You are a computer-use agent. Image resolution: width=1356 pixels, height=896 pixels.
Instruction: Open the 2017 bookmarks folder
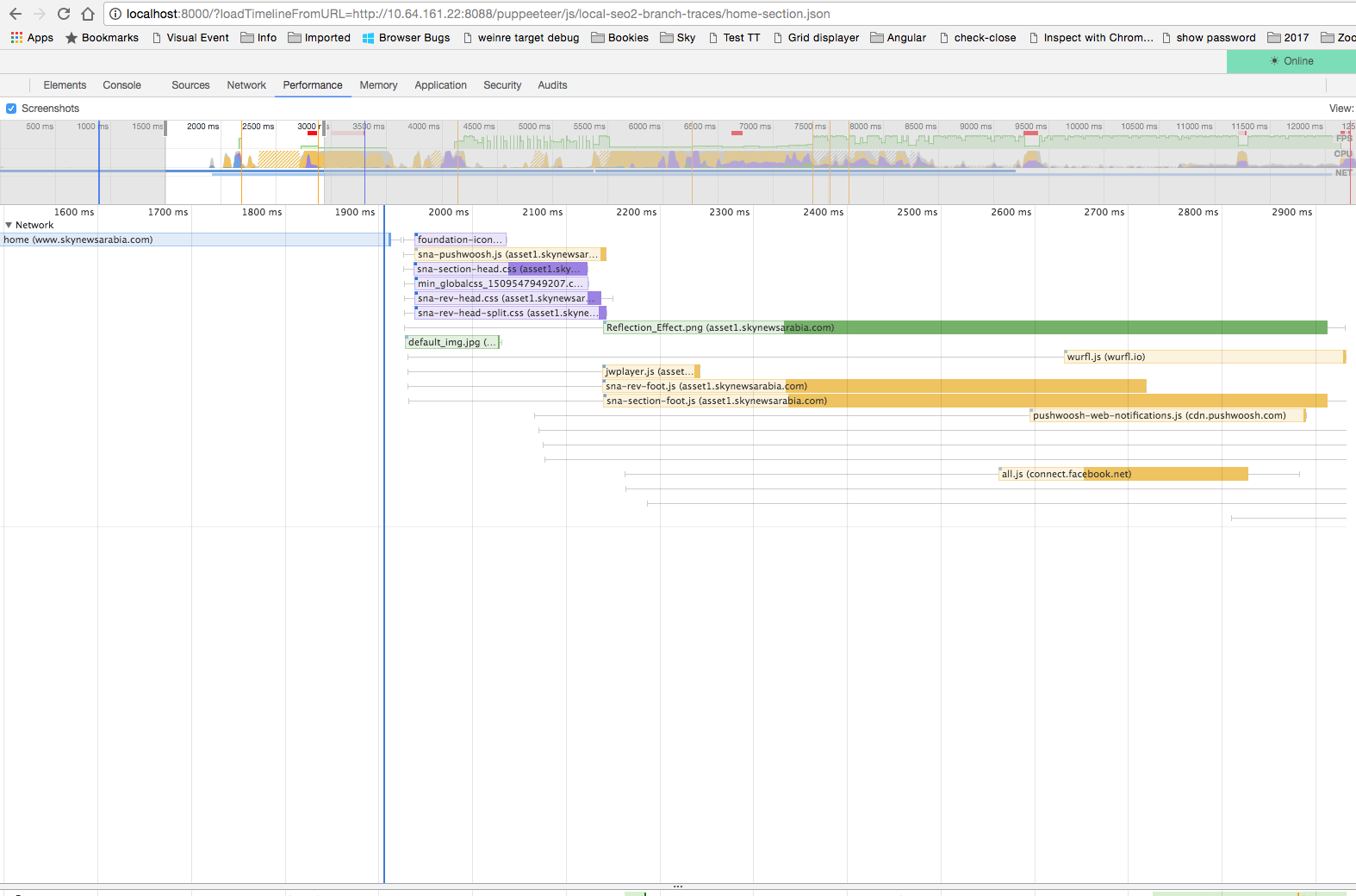pyautogui.click(x=1287, y=38)
